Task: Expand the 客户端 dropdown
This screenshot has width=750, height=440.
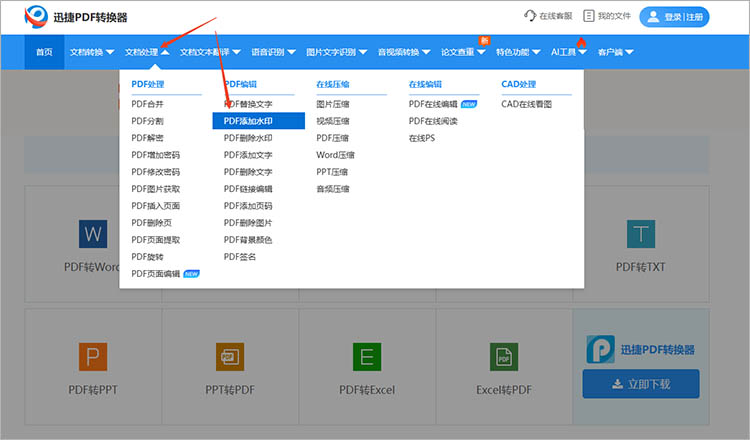Action: coord(615,52)
